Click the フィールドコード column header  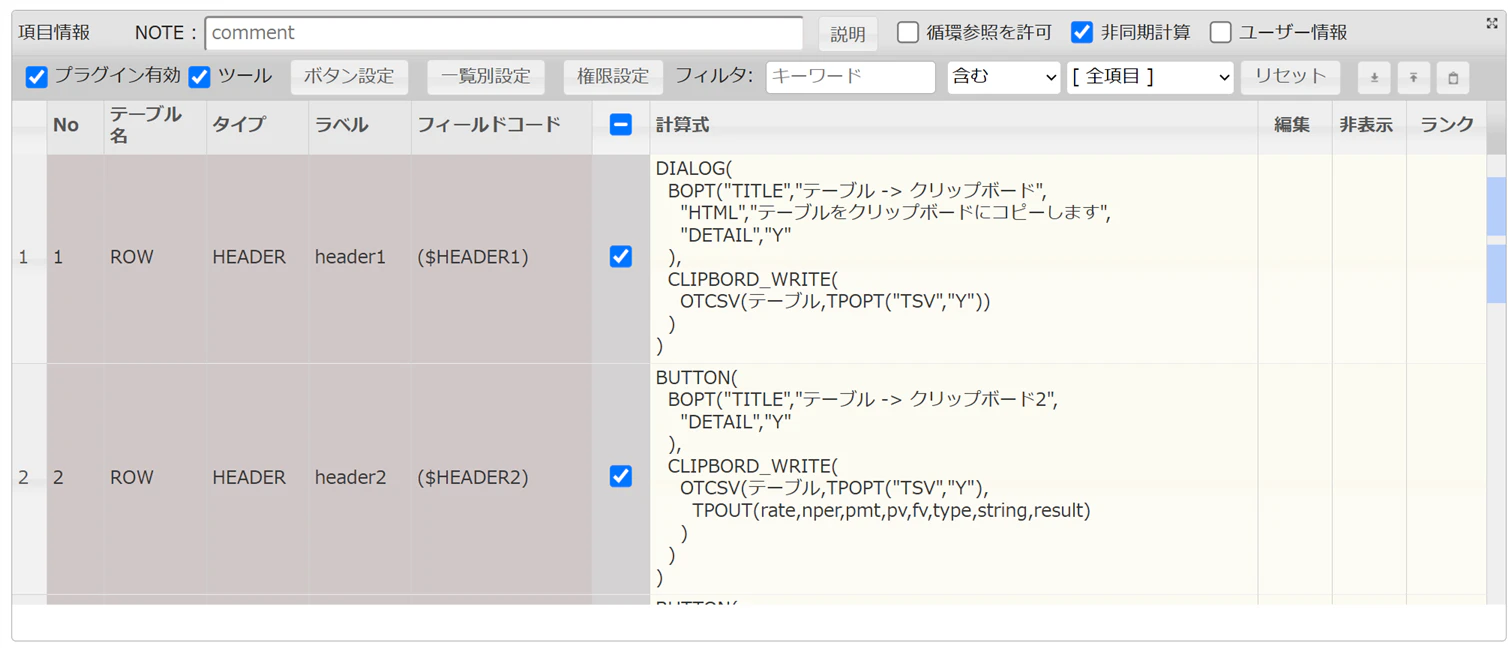click(x=501, y=125)
